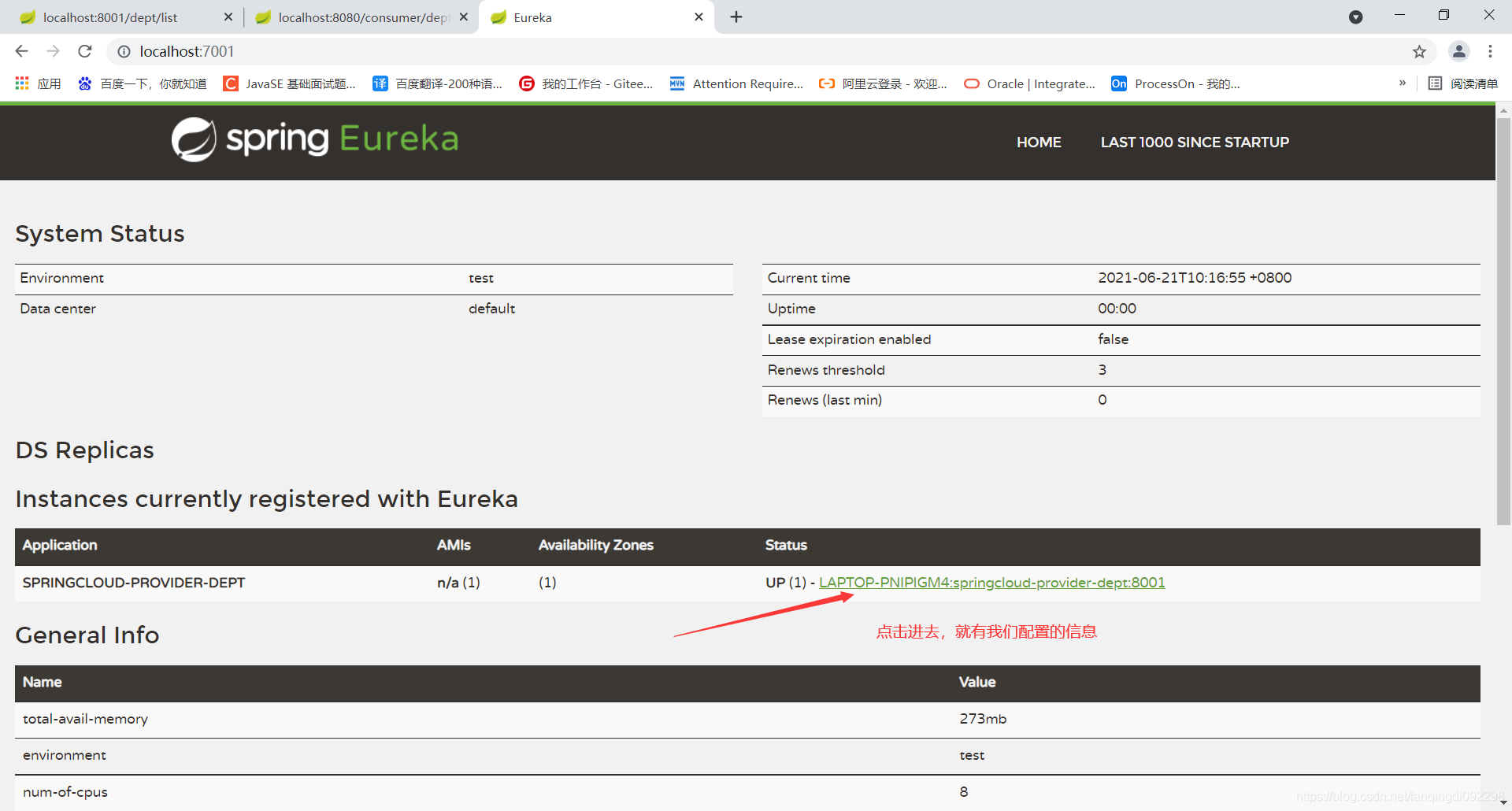Close the localhost:8001/dept/list tab

tap(228, 17)
